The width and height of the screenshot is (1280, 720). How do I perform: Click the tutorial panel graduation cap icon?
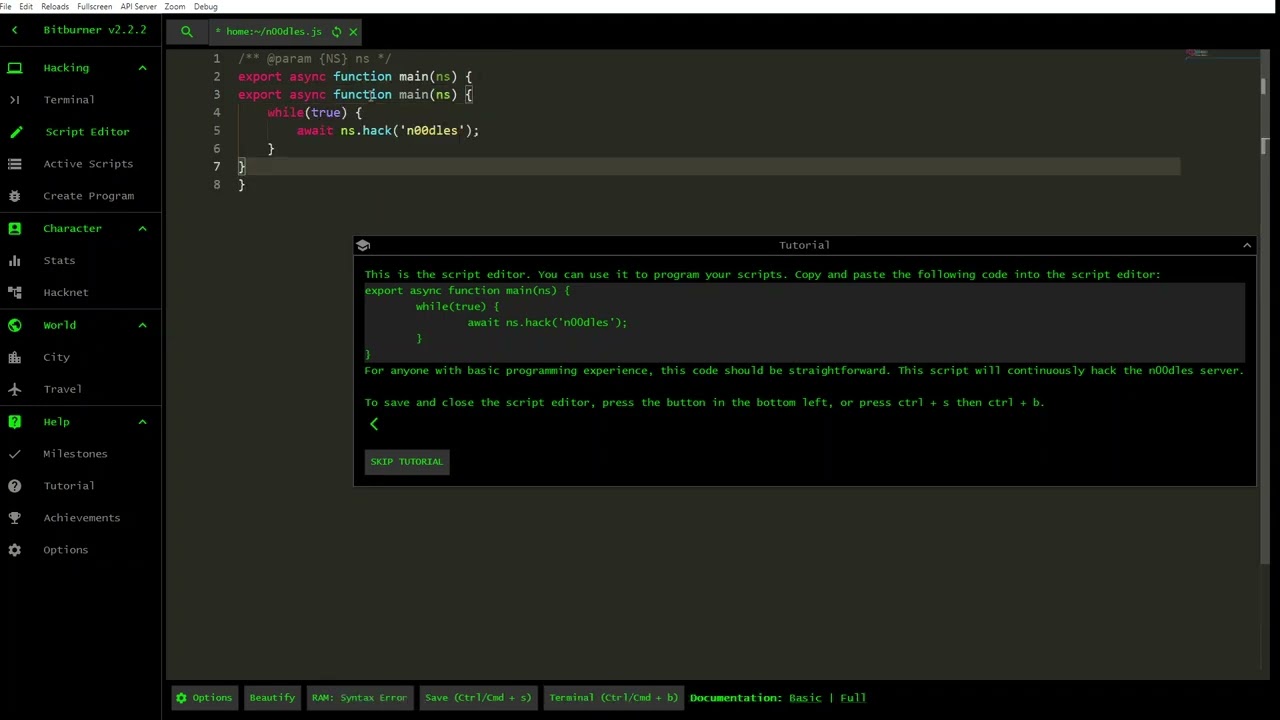point(363,245)
